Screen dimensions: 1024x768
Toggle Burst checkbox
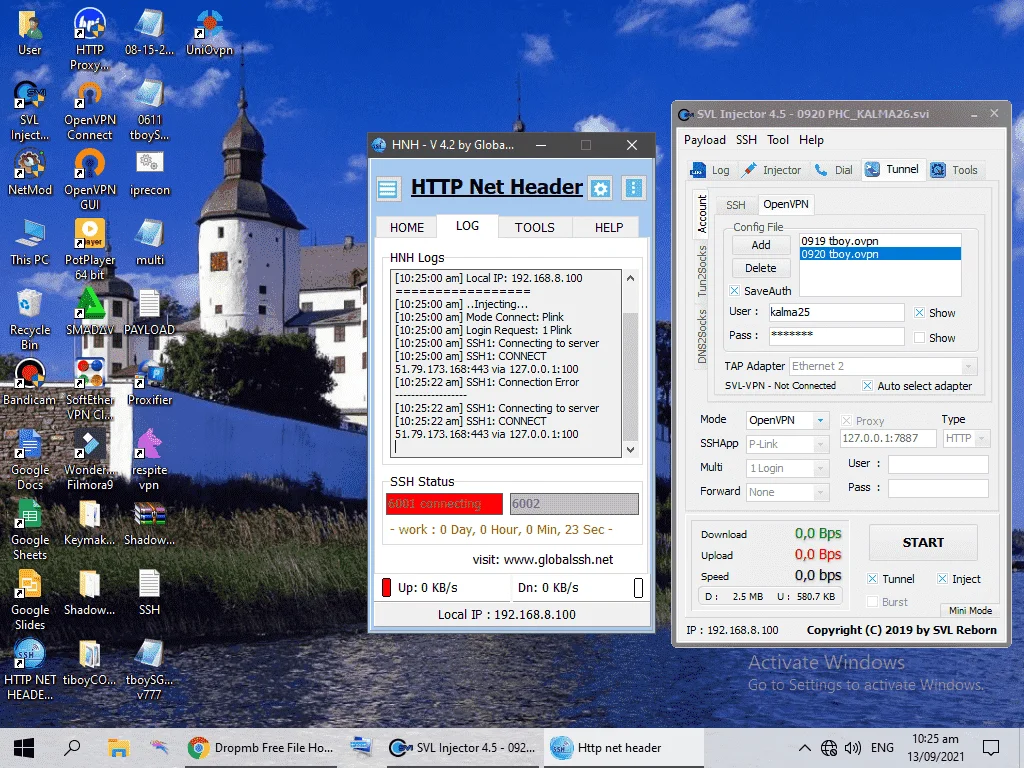(872, 602)
